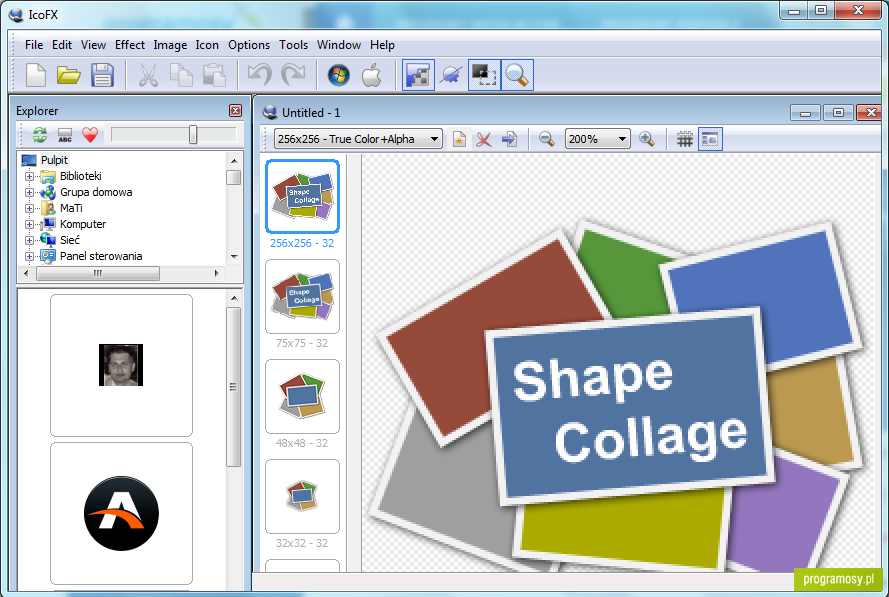The image size is (889, 597).
Task: Copy using the main toolbar copy icon
Action: [181, 75]
